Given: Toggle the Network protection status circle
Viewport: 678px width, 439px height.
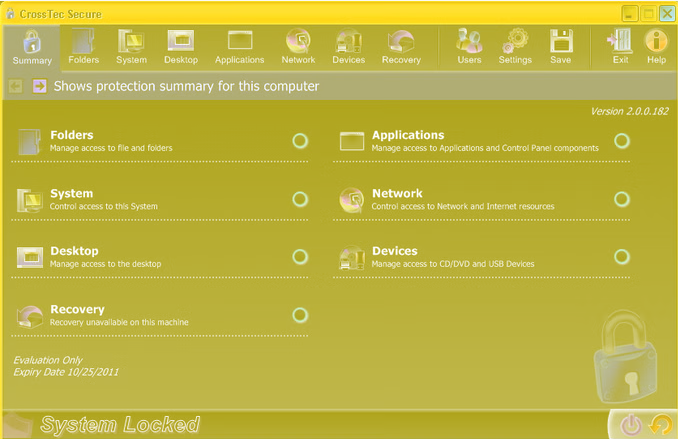Looking at the screenshot, I should (622, 199).
